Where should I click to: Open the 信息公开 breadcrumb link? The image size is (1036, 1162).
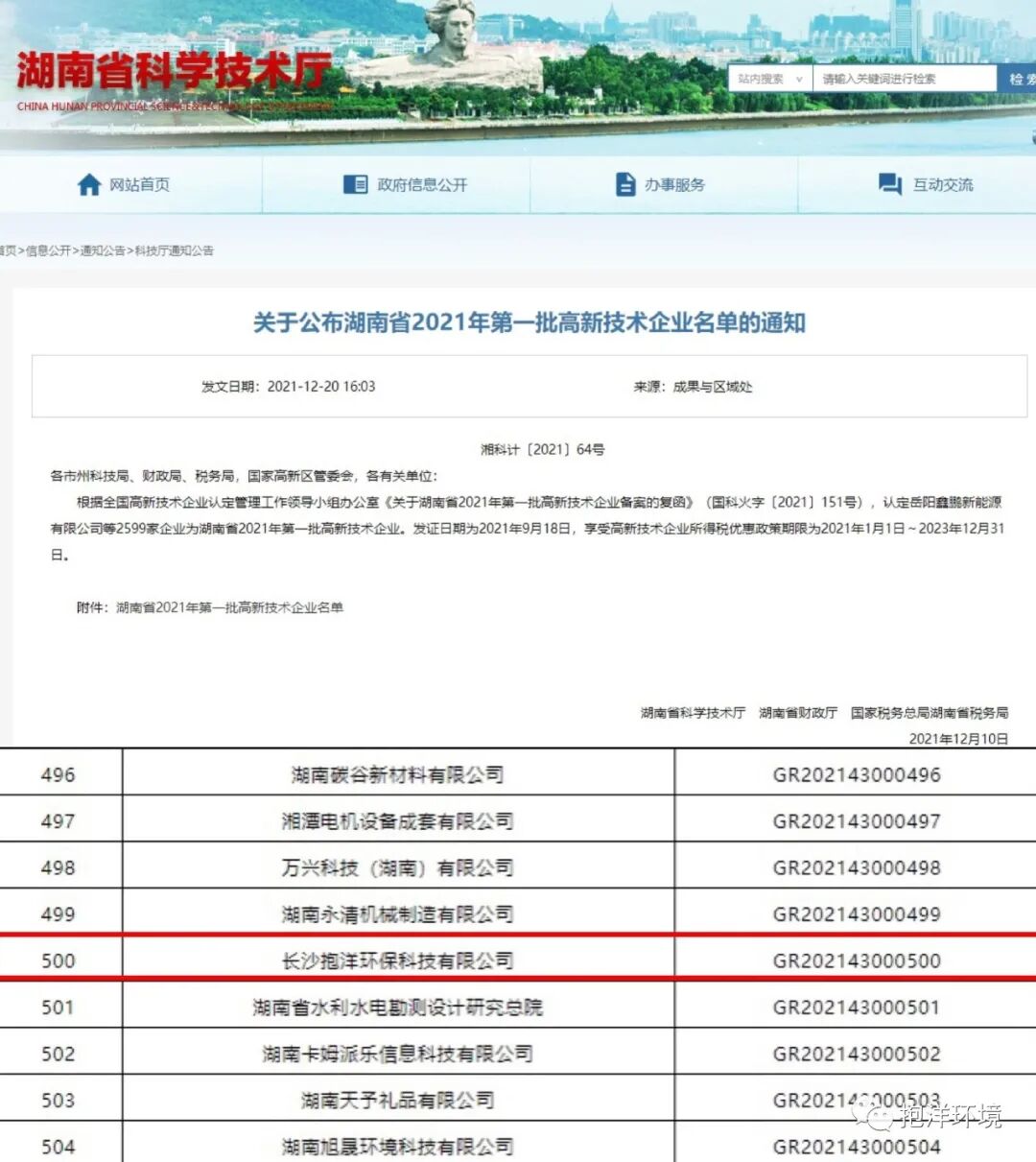pyautogui.click(x=48, y=249)
